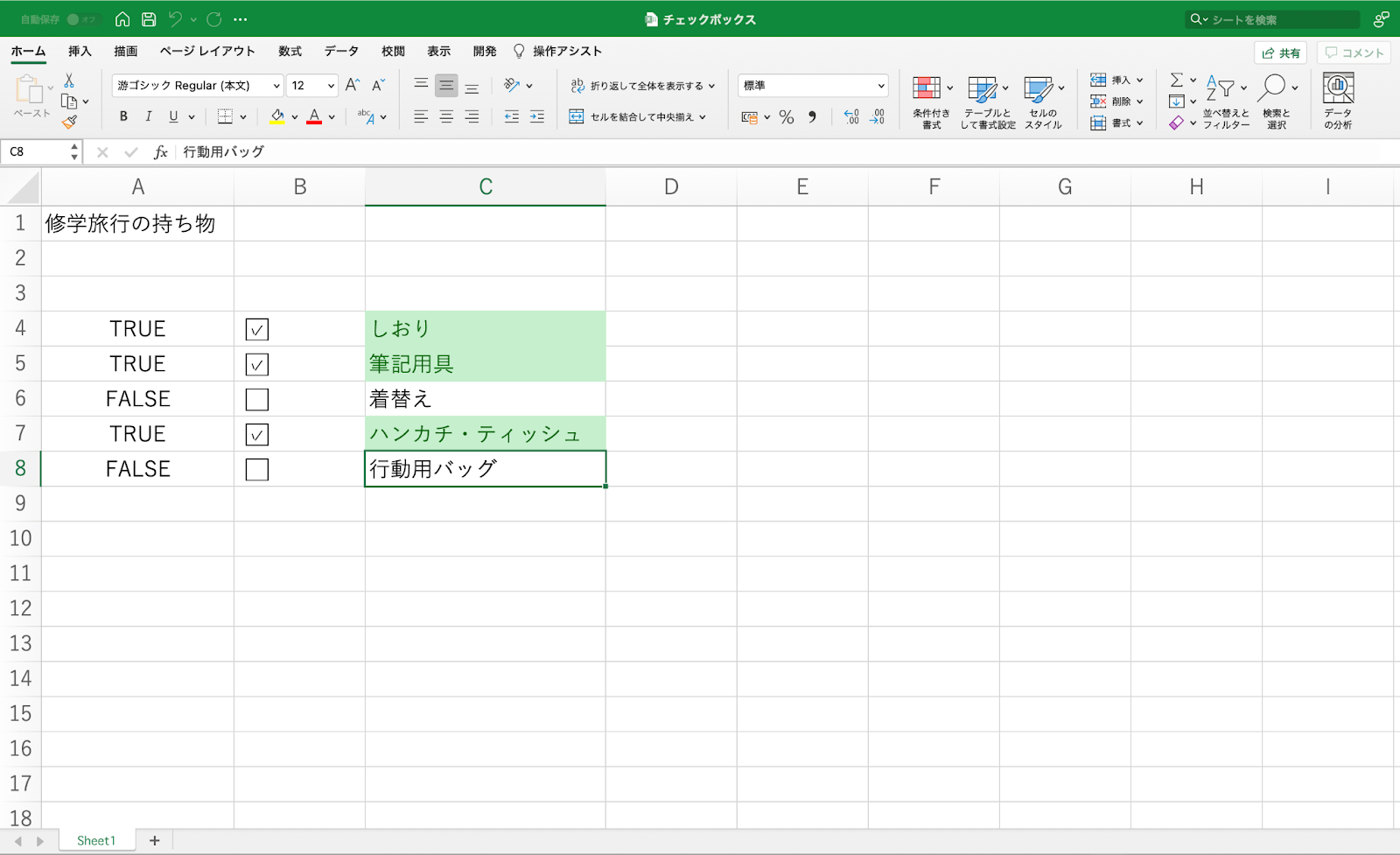Open the 開発 ribbon tab
Screen dimensions: 1400x855
pyautogui.click(x=483, y=51)
